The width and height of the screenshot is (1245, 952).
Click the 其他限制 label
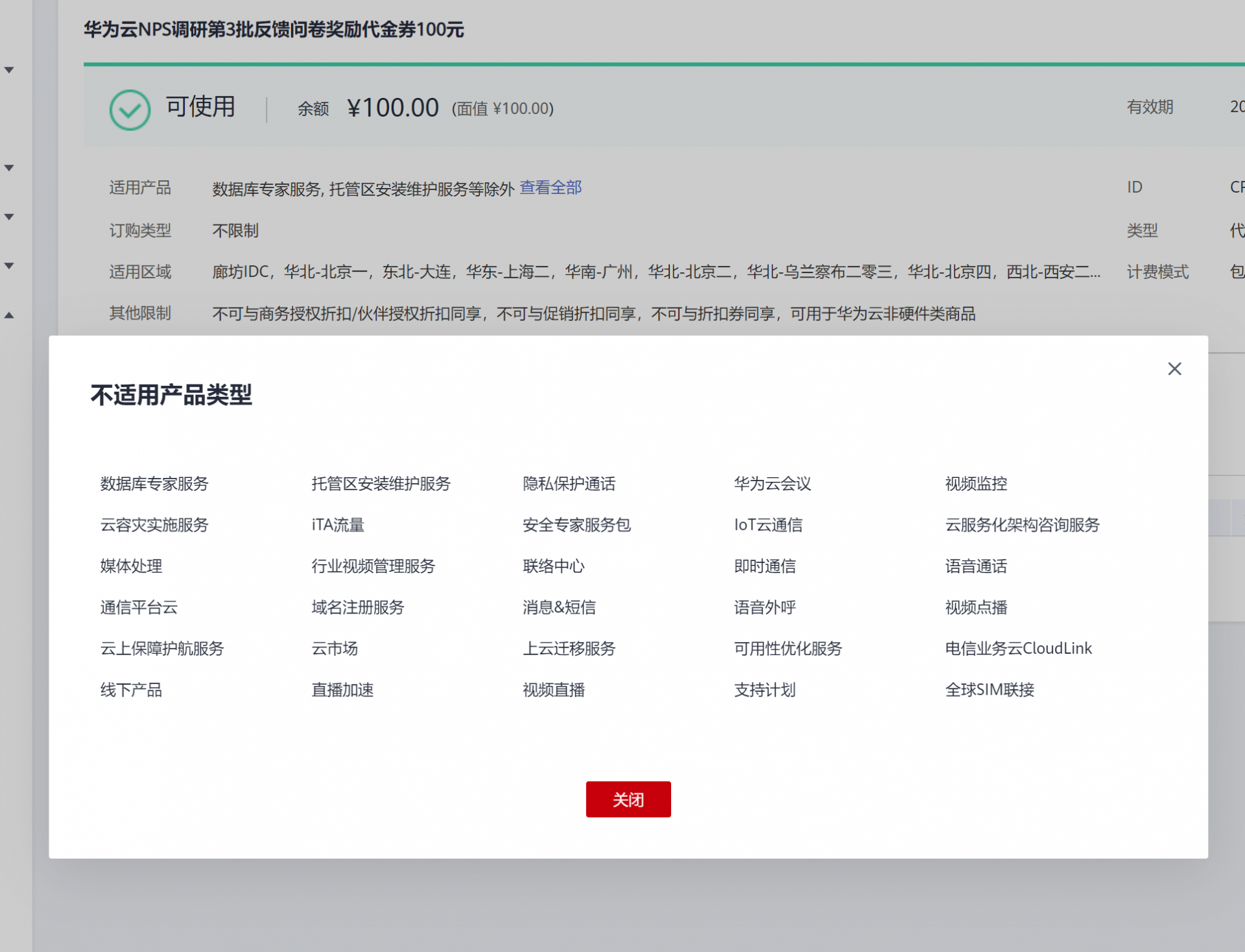140,314
